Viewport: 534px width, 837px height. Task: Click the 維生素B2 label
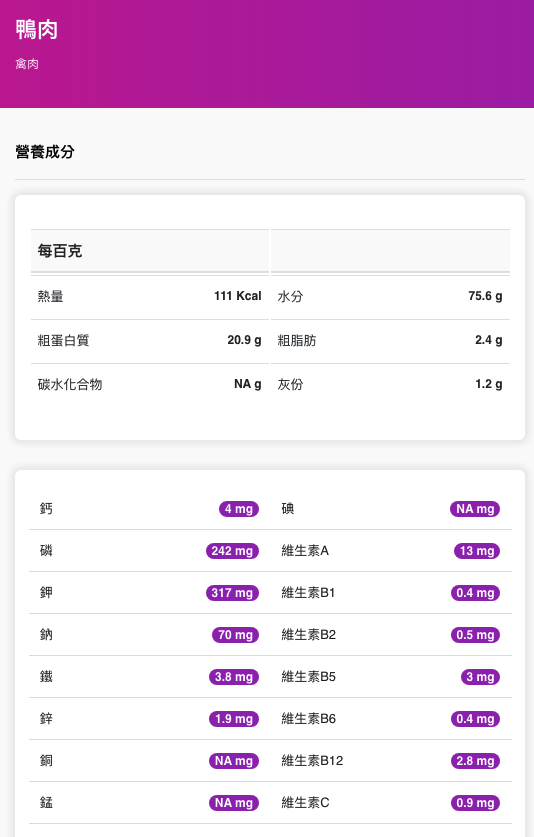309,635
